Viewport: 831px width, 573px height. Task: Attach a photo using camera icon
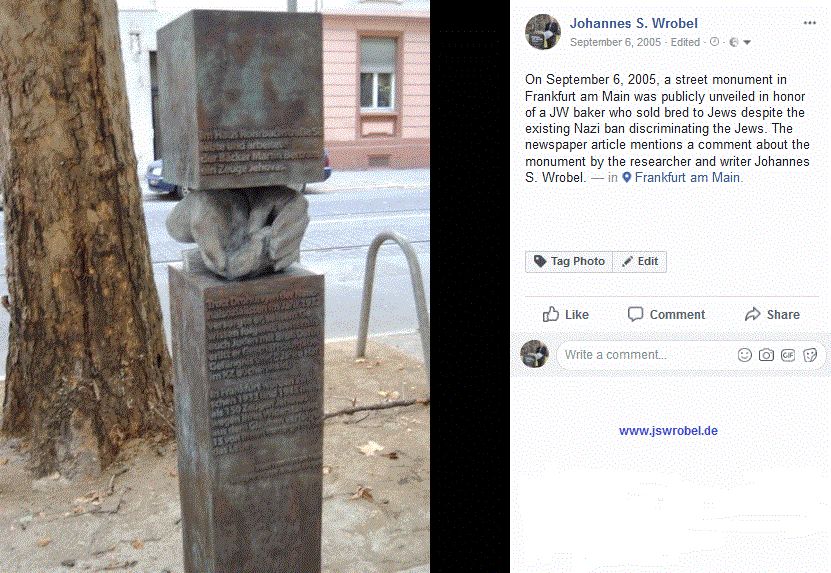(766, 355)
